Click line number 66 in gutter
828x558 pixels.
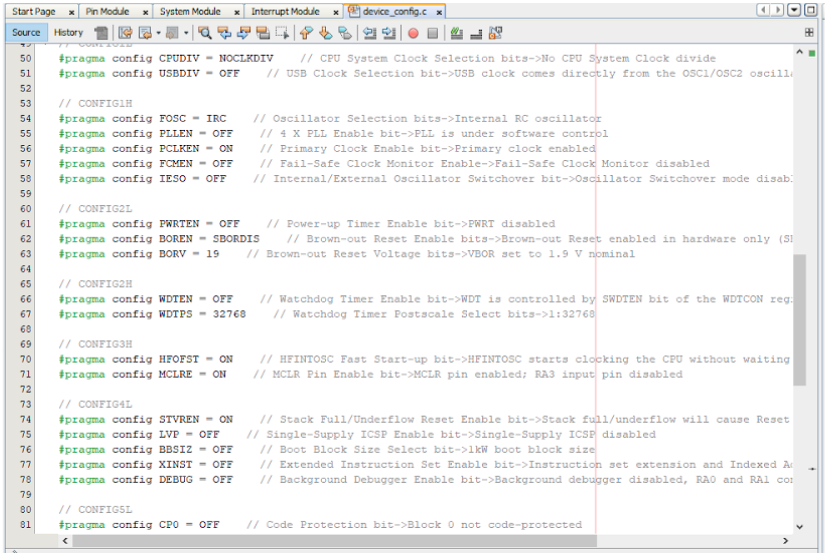pyautogui.click(x=25, y=299)
